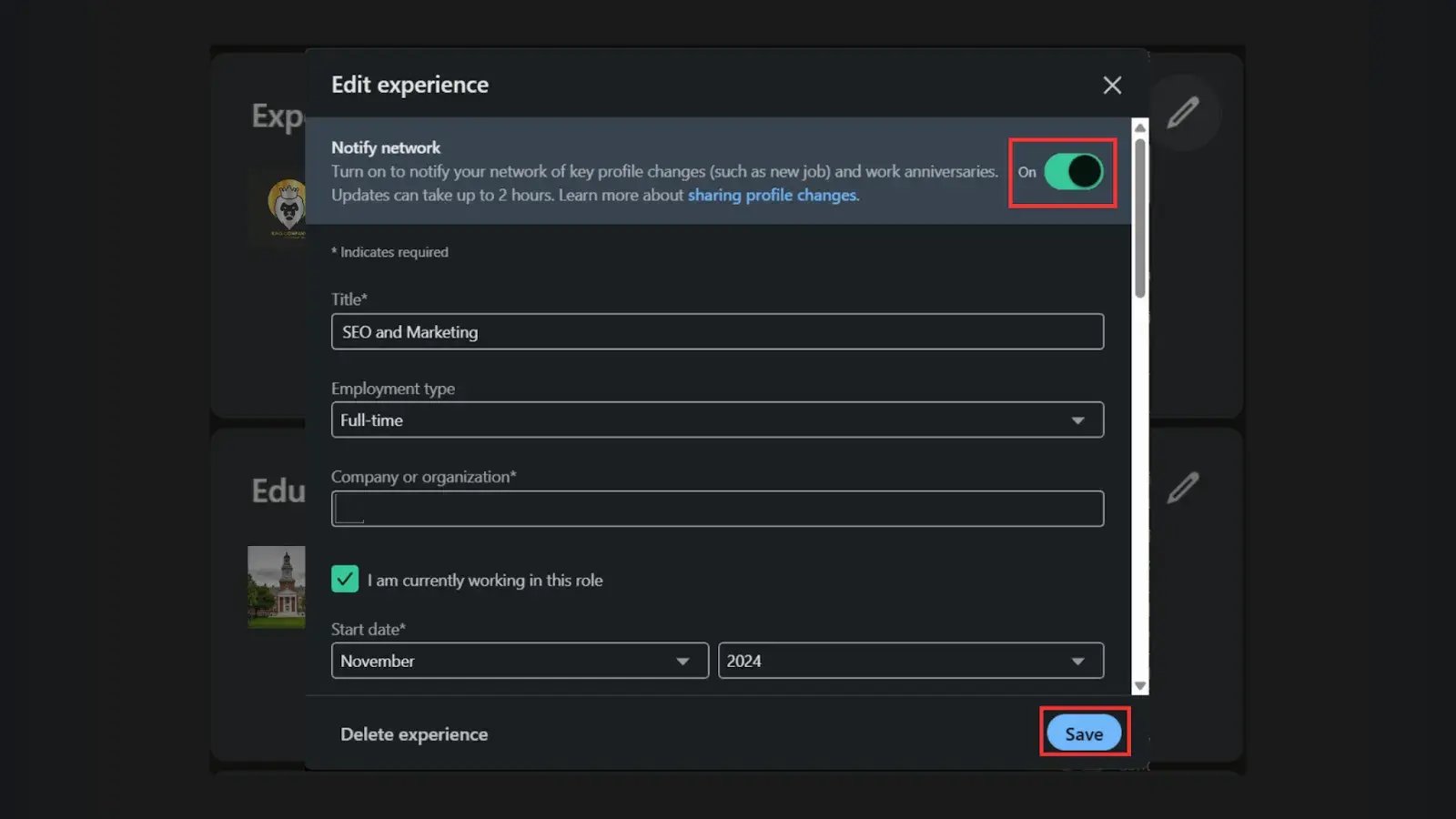The width and height of the screenshot is (1456, 819).
Task: Click Delete experience
Action: pos(414,734)
